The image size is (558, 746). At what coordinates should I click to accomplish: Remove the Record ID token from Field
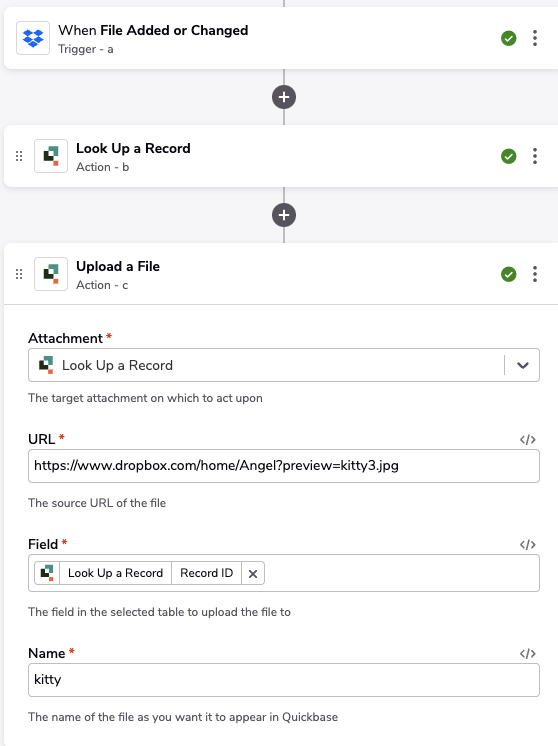(253, 574)
